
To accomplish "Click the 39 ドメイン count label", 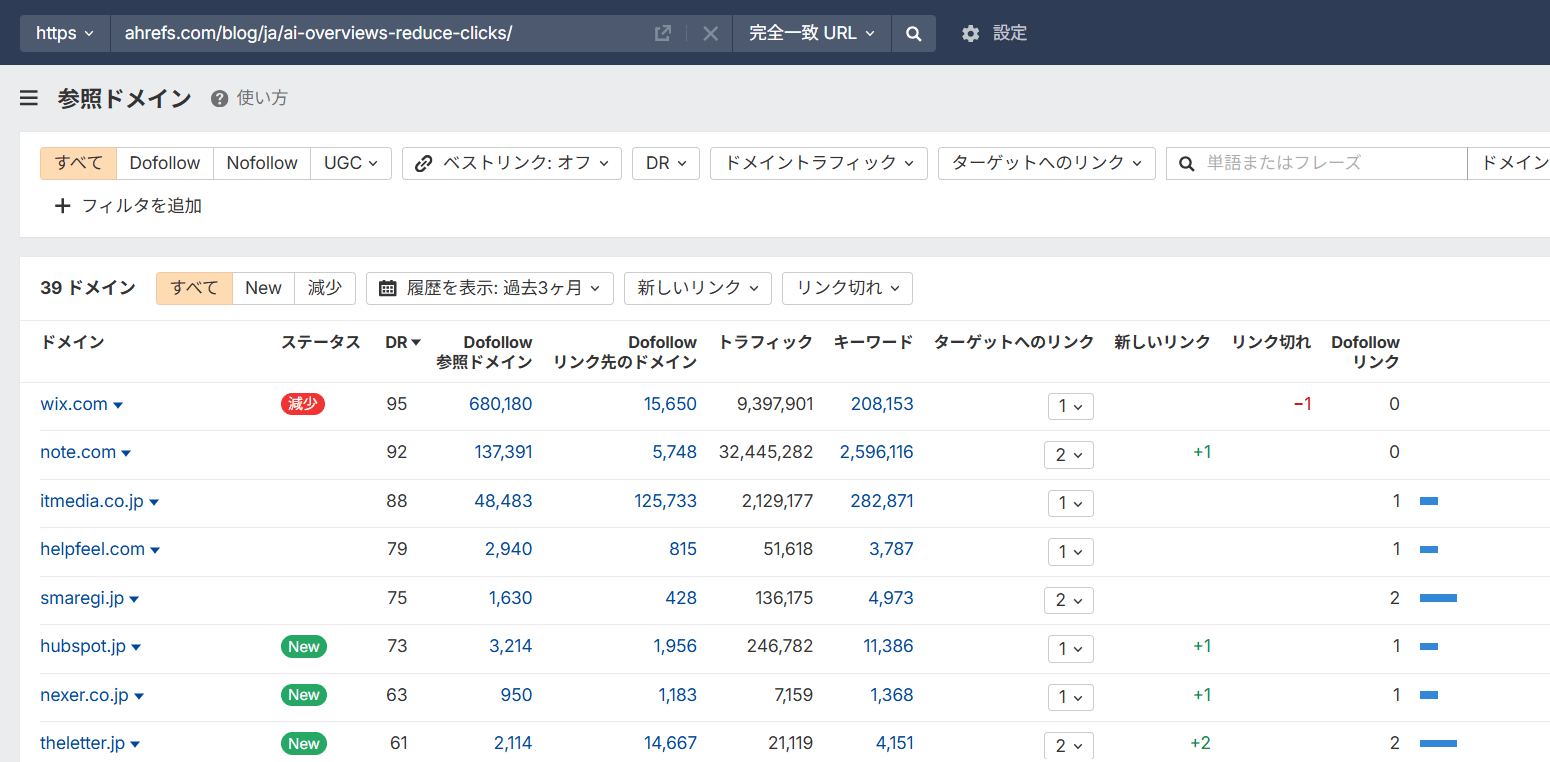I will click(x=88, y=288).
